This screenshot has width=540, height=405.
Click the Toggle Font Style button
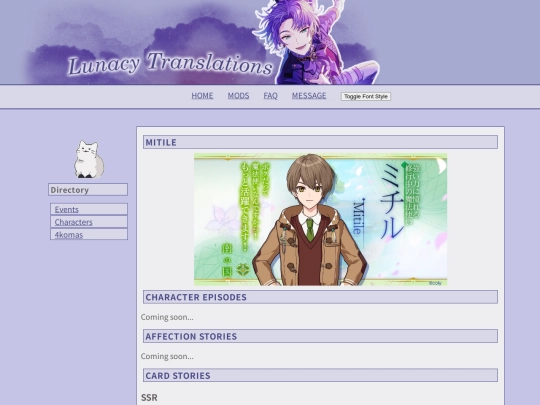[x=366, y=96]
